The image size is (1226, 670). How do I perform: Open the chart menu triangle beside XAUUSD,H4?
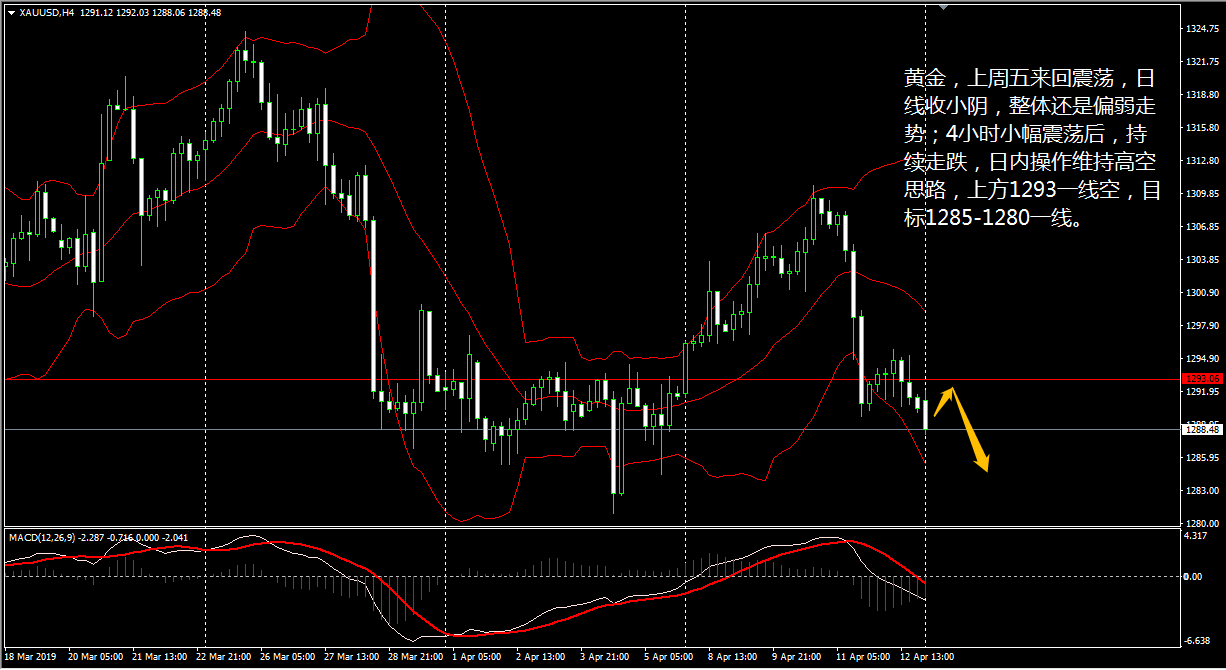pyautogui.click(x=11, y=13)
